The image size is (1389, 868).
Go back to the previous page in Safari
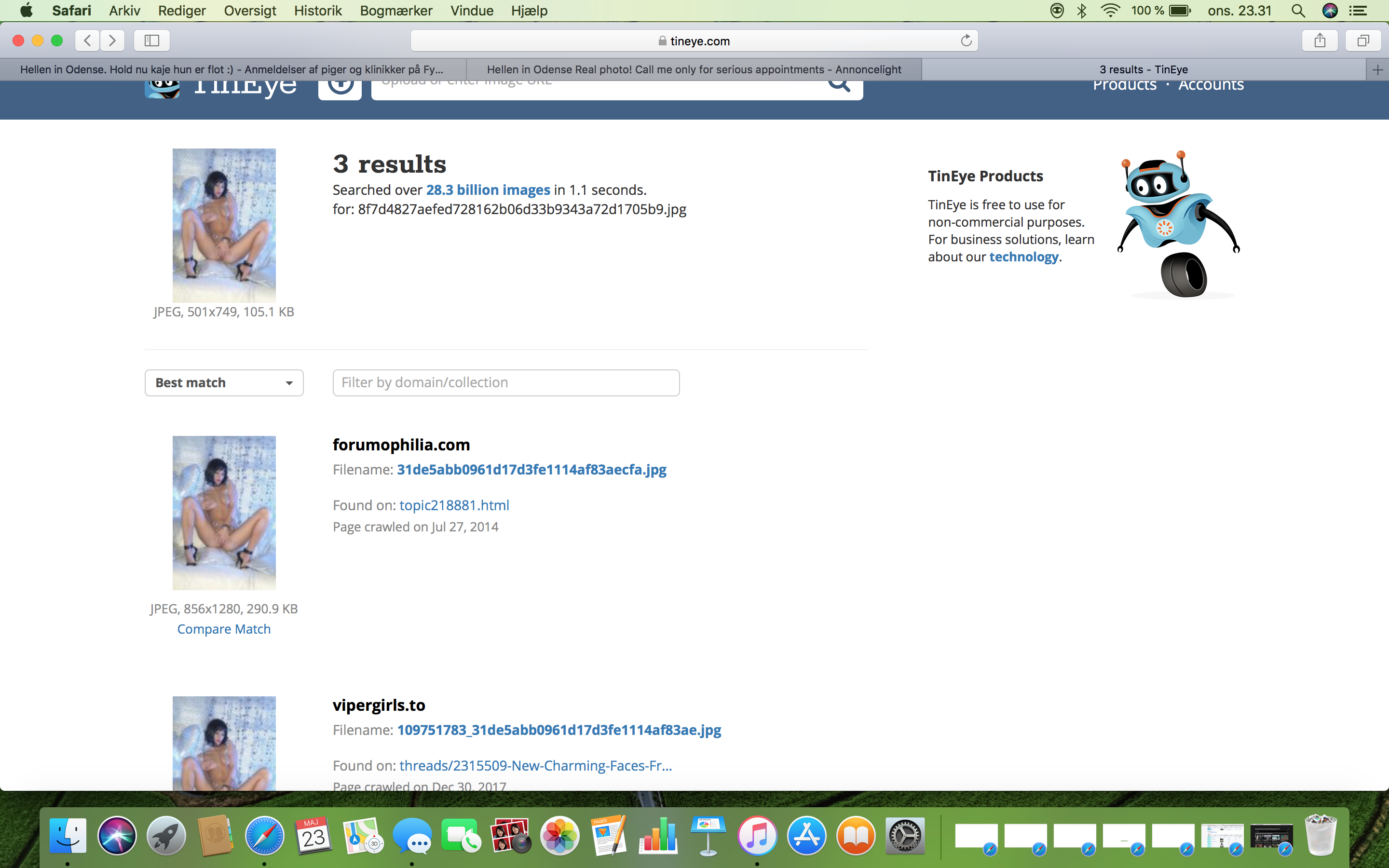point(87,40)
